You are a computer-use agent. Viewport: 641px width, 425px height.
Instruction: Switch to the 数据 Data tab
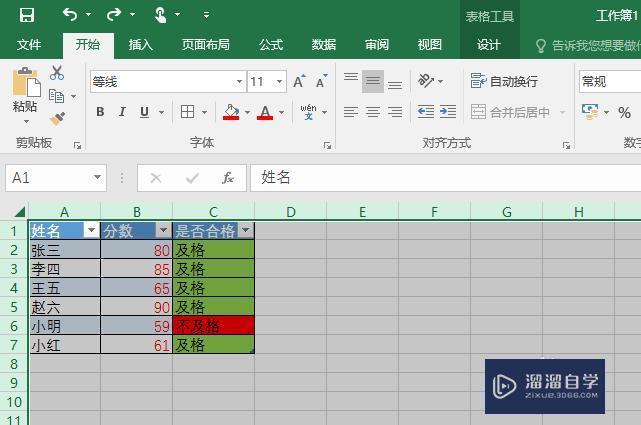(324, 45)
